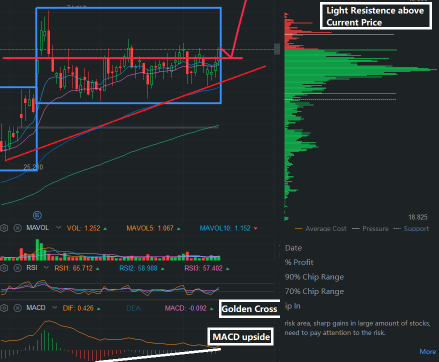Expand the MAVOL indicator dropdown chevron
Image resolution: width=439 pixels, height=362 pixels.
pos(59,228)
